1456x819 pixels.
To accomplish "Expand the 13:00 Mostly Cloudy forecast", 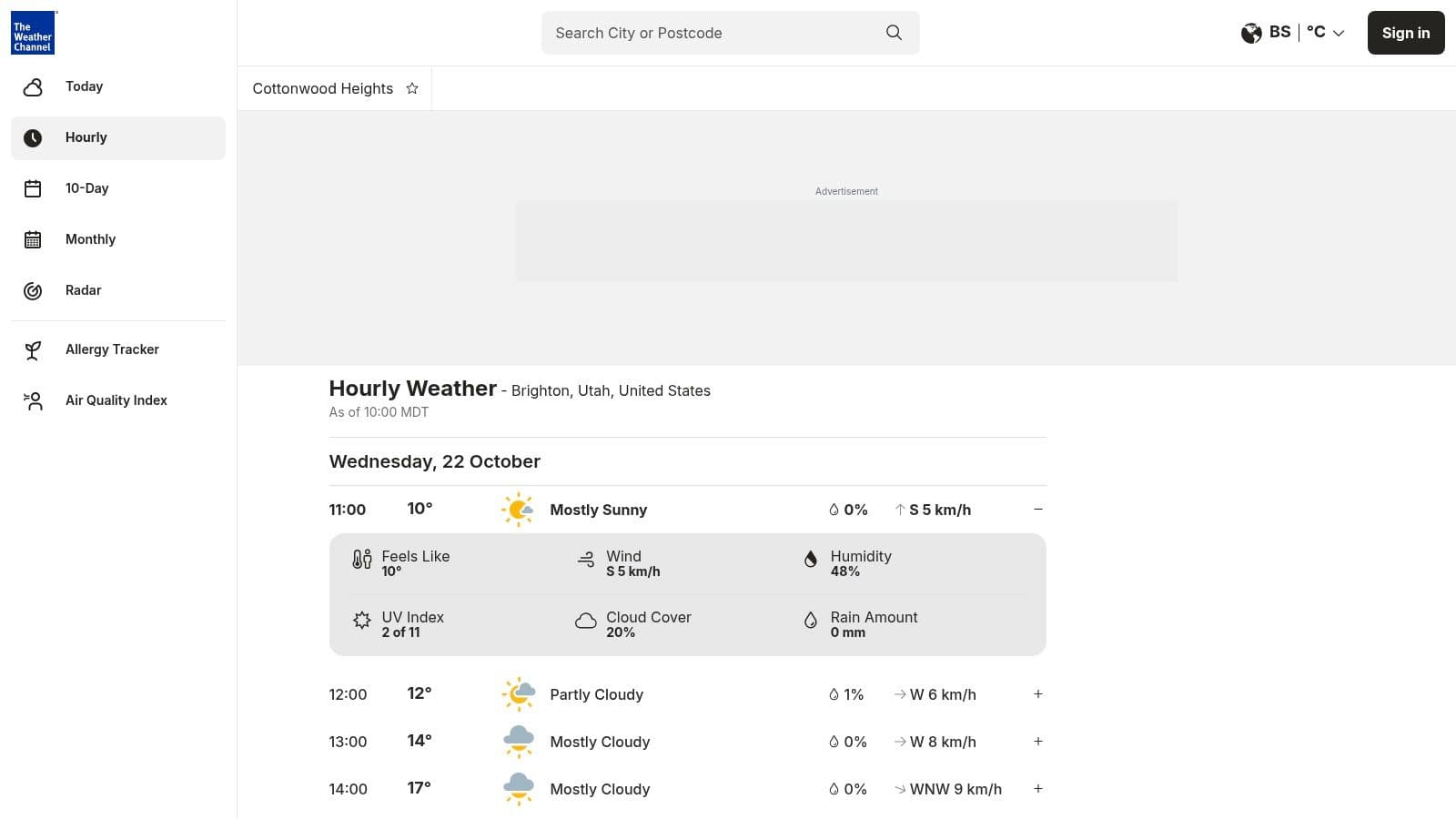I will pyautogui.click(x=1038, y=741).
